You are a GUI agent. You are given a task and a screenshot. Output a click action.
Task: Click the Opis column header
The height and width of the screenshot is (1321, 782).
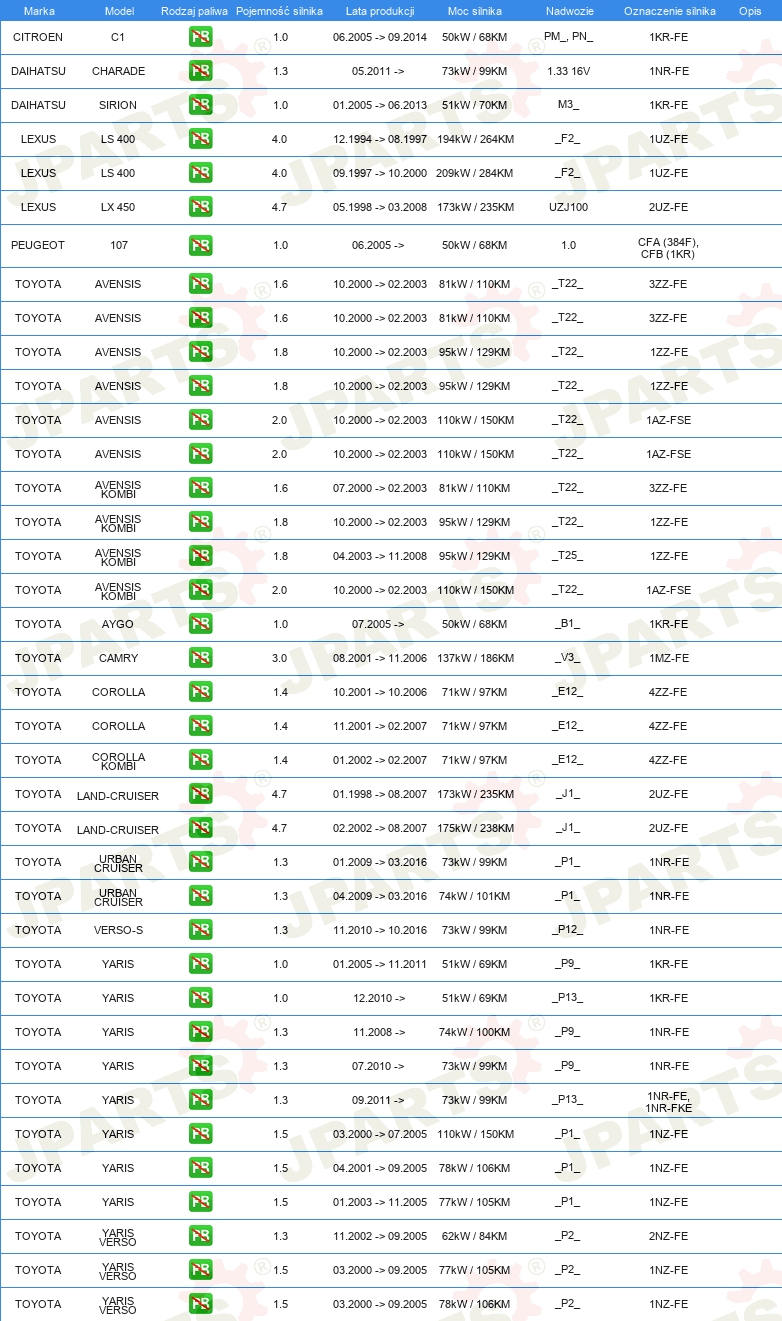point(749,10)
